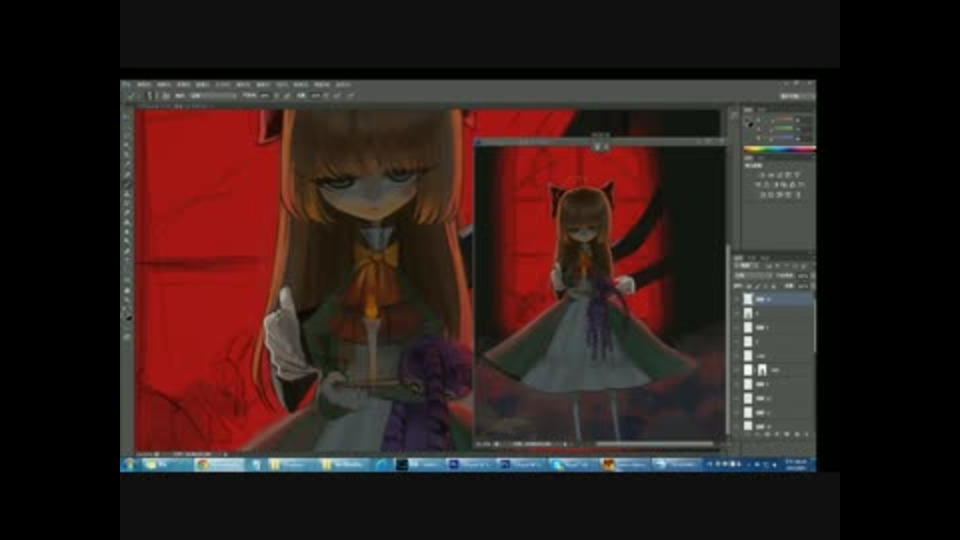Switch to the Swatches tab

tap(762, 110)
